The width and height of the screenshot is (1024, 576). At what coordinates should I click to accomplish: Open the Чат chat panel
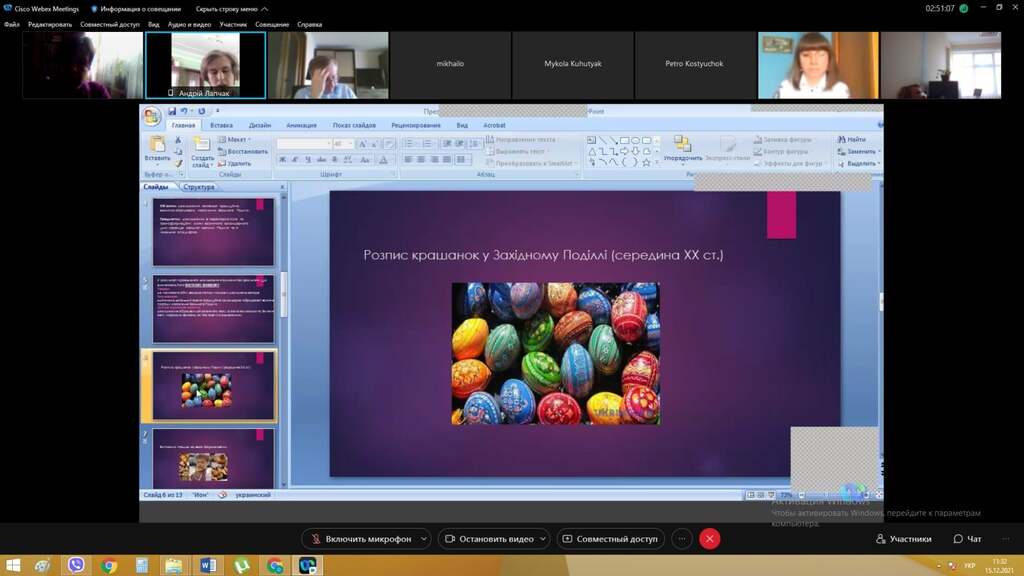click(x=967, y=539)
